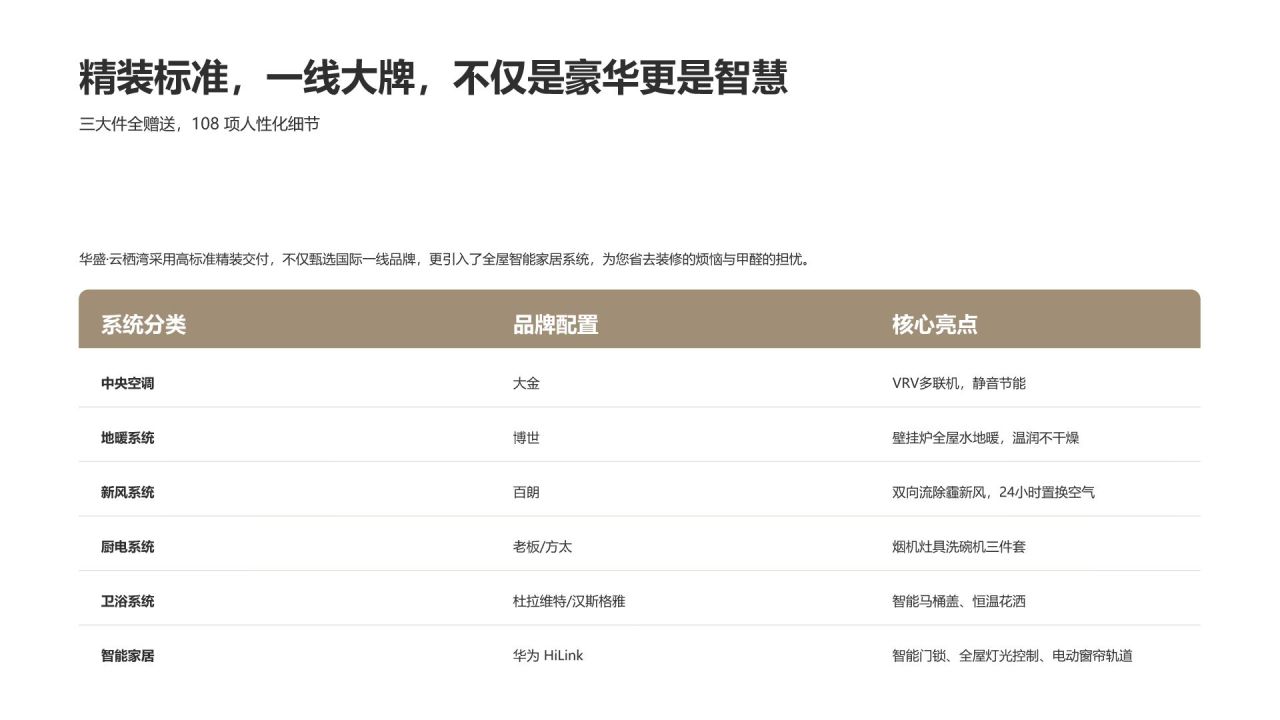Click the 厨电系统 row label

tap(127, 547)
